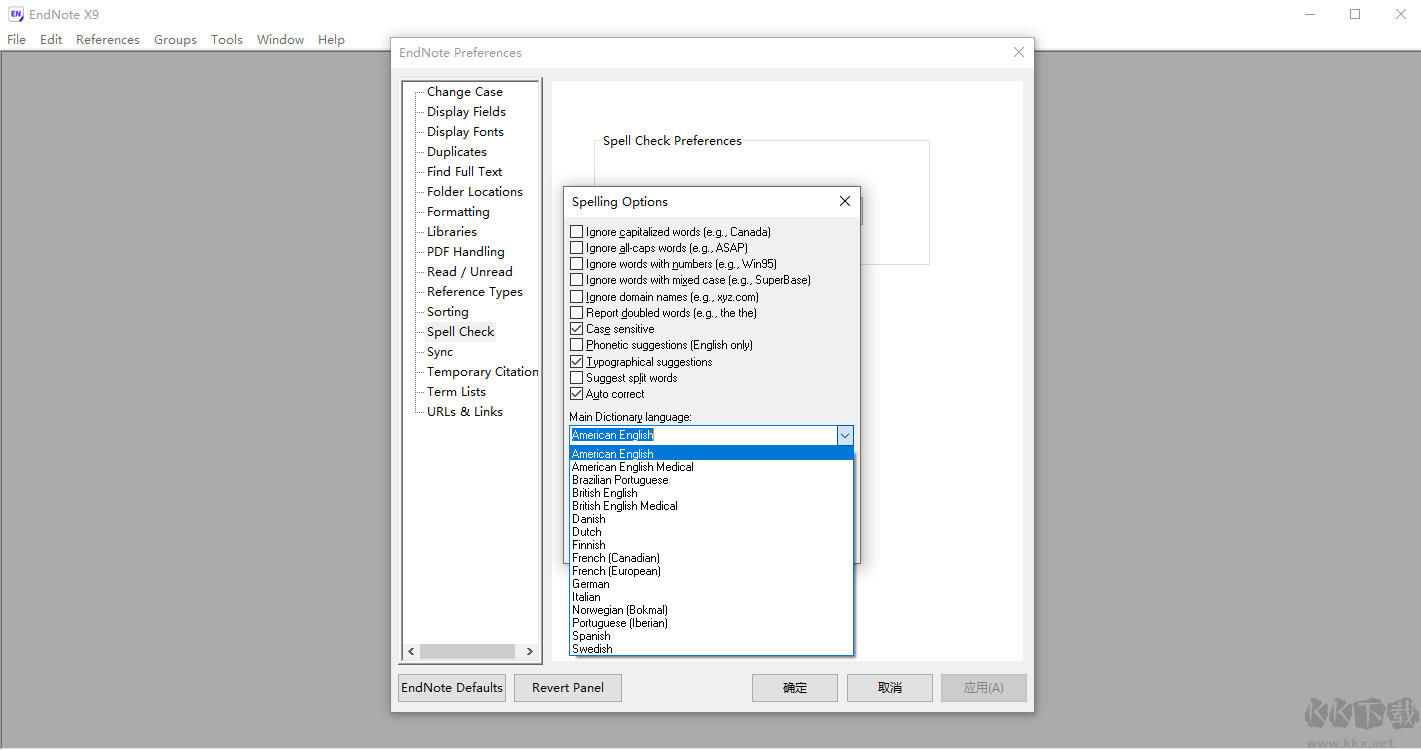This screenshot has width=1421, height=750.
Task: Toggle 'Report doubled words' on
Action: click(x=577, y=312)
